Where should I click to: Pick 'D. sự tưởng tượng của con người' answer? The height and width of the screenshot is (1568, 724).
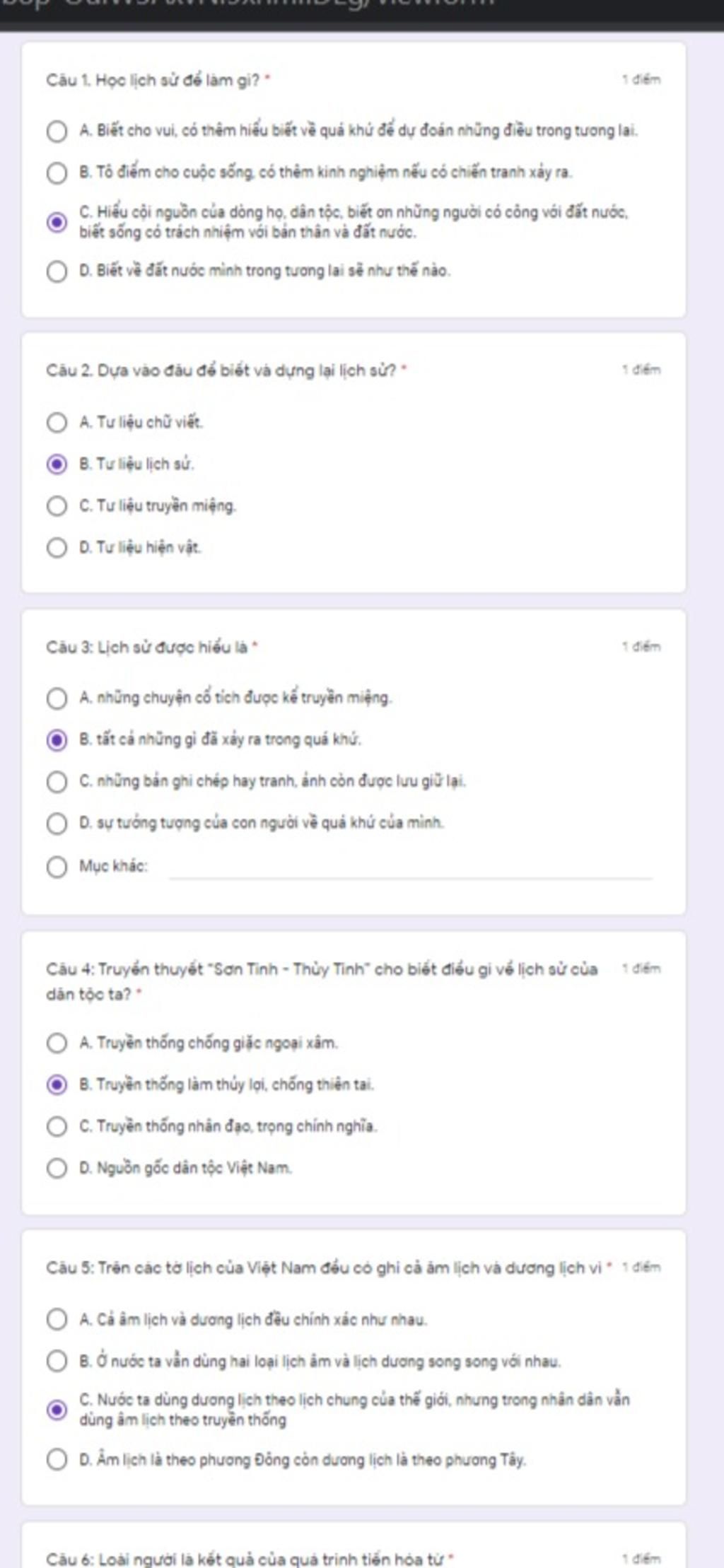57,824
